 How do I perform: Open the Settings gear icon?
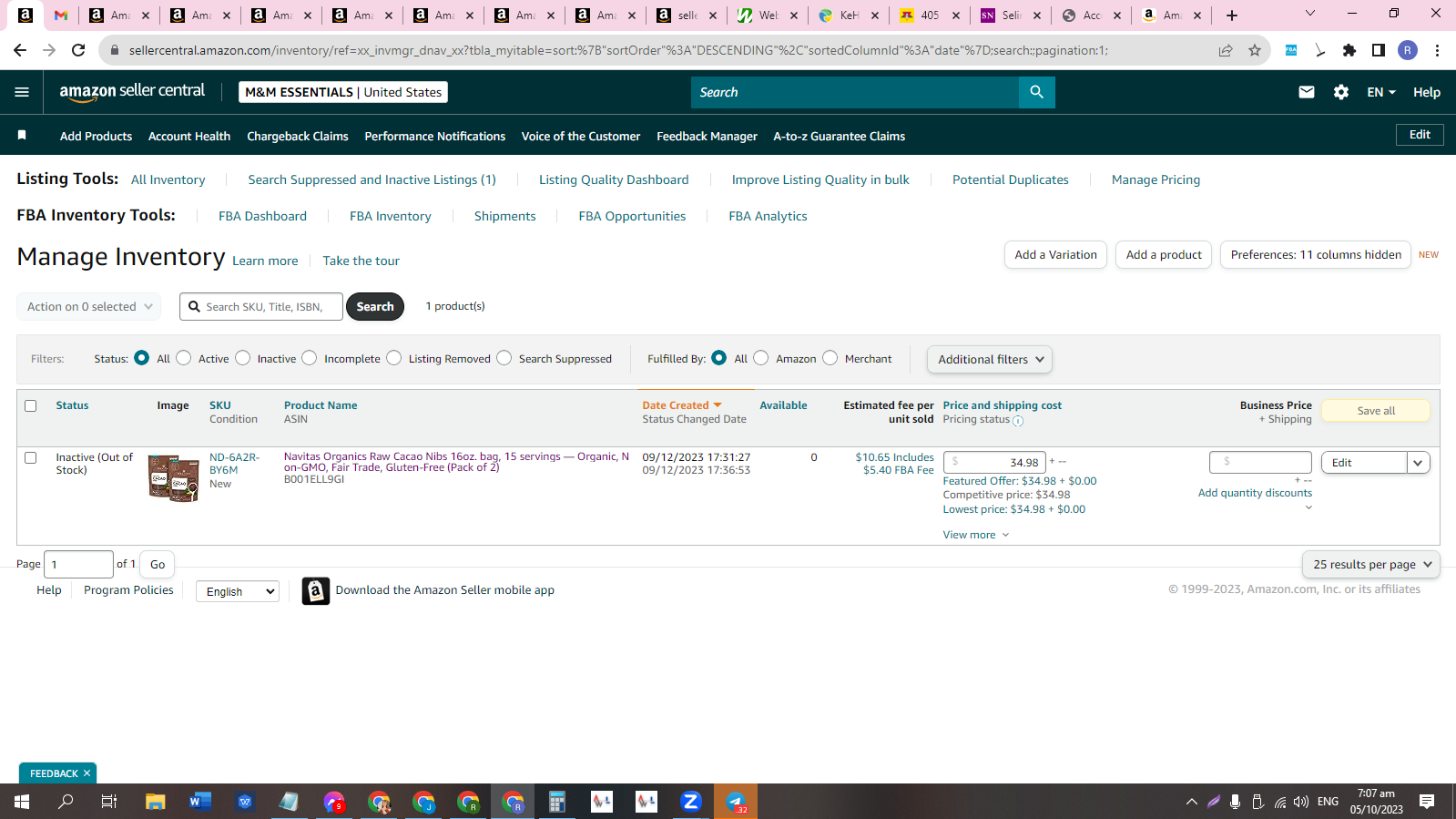[x=1341, y=92]
